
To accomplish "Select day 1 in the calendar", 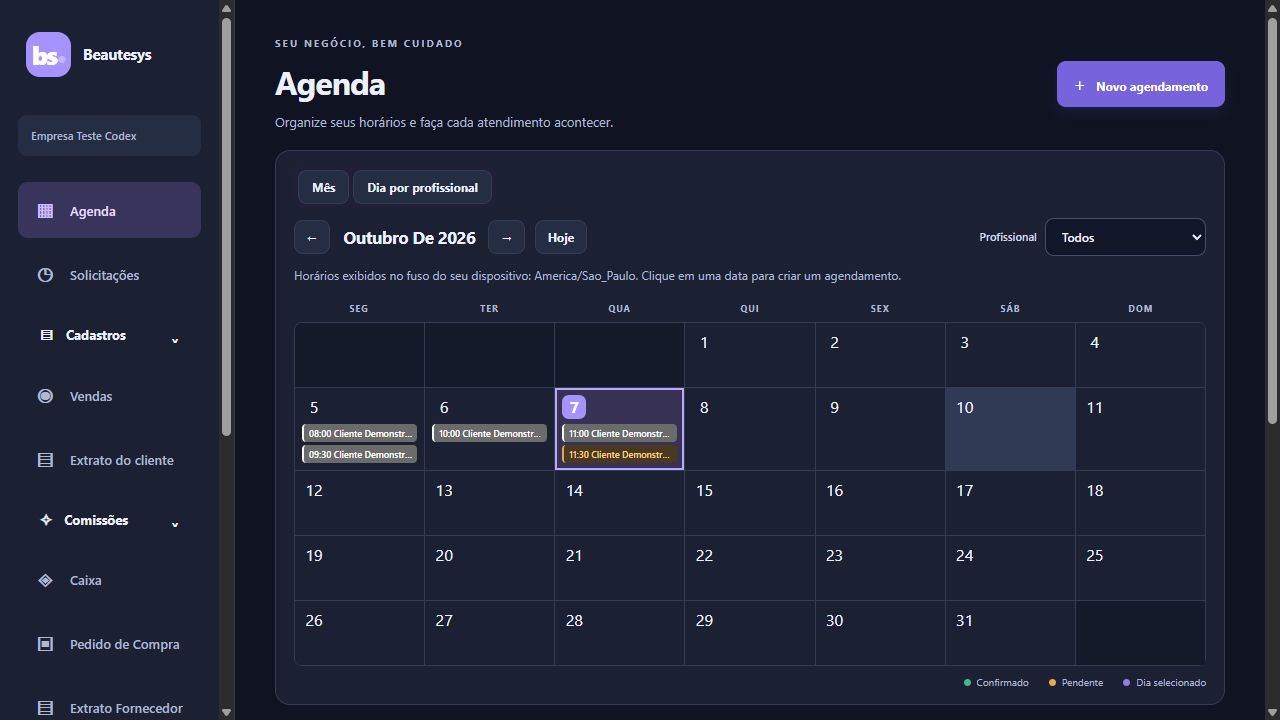I will coord(750,355).
